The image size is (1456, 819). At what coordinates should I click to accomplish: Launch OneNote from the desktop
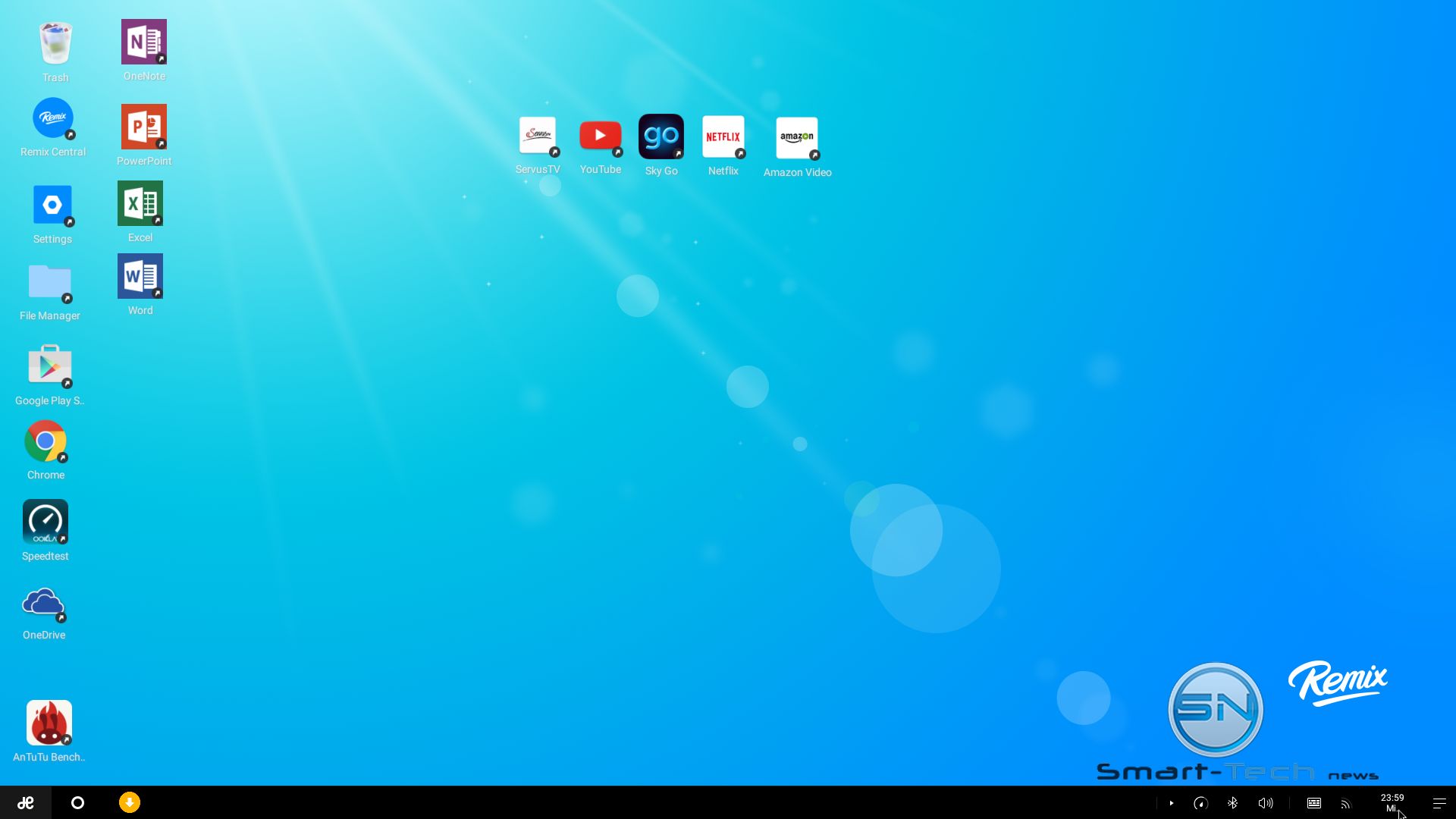coord(144,42)
